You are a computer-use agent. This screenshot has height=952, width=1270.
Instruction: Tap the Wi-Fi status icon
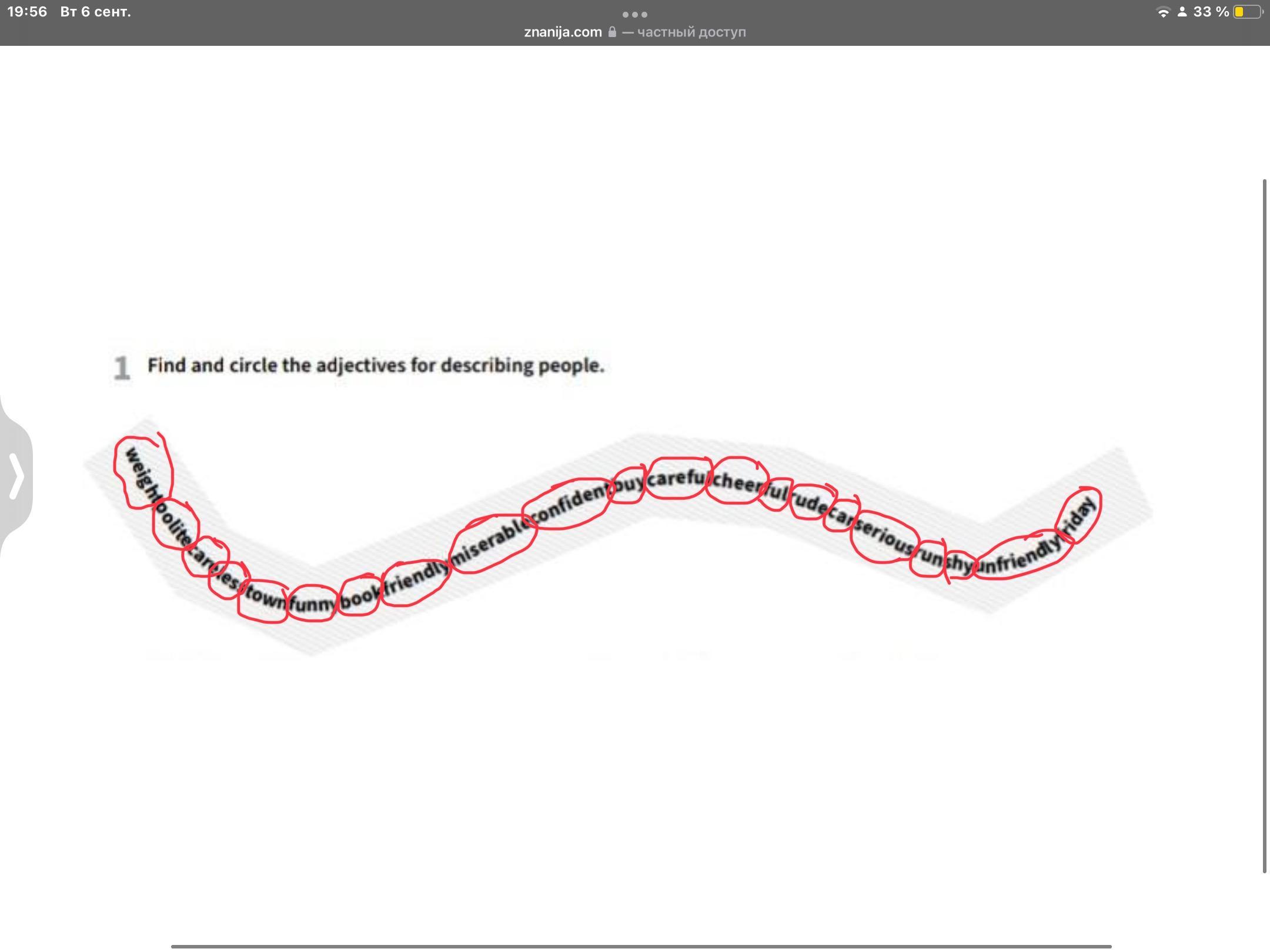coord(1162,12)
